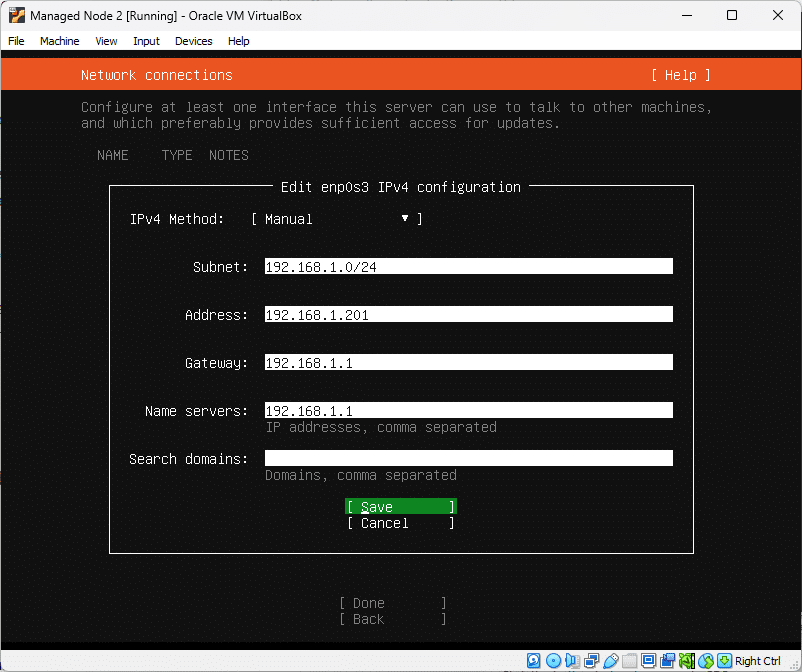Select the Name servers input field
The width and height of the screenshot is (802, 672).
[468, 411]
